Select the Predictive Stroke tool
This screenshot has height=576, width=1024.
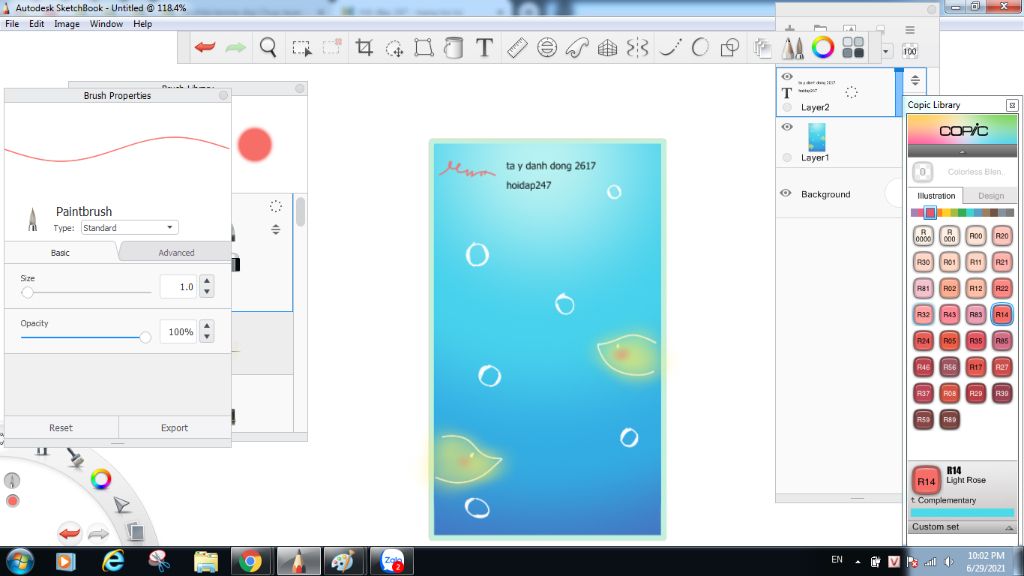pos(700,47)
